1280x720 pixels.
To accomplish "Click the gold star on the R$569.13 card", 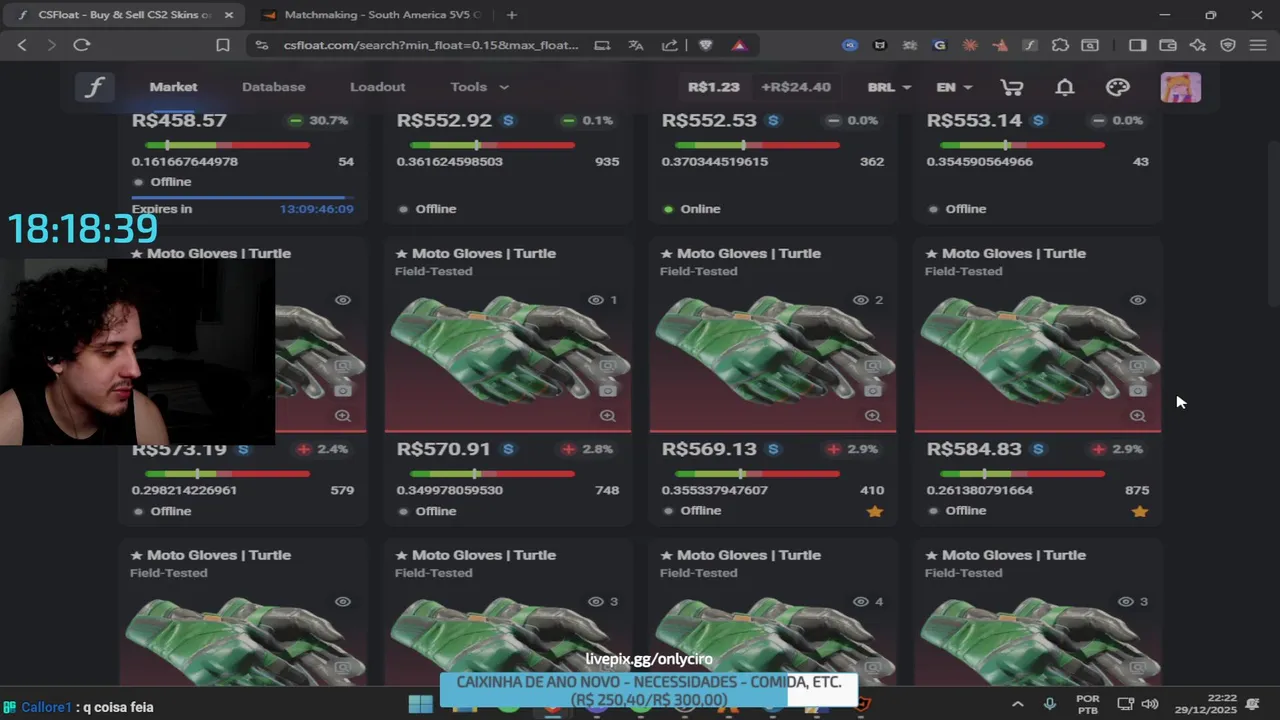I will (875, 511).
